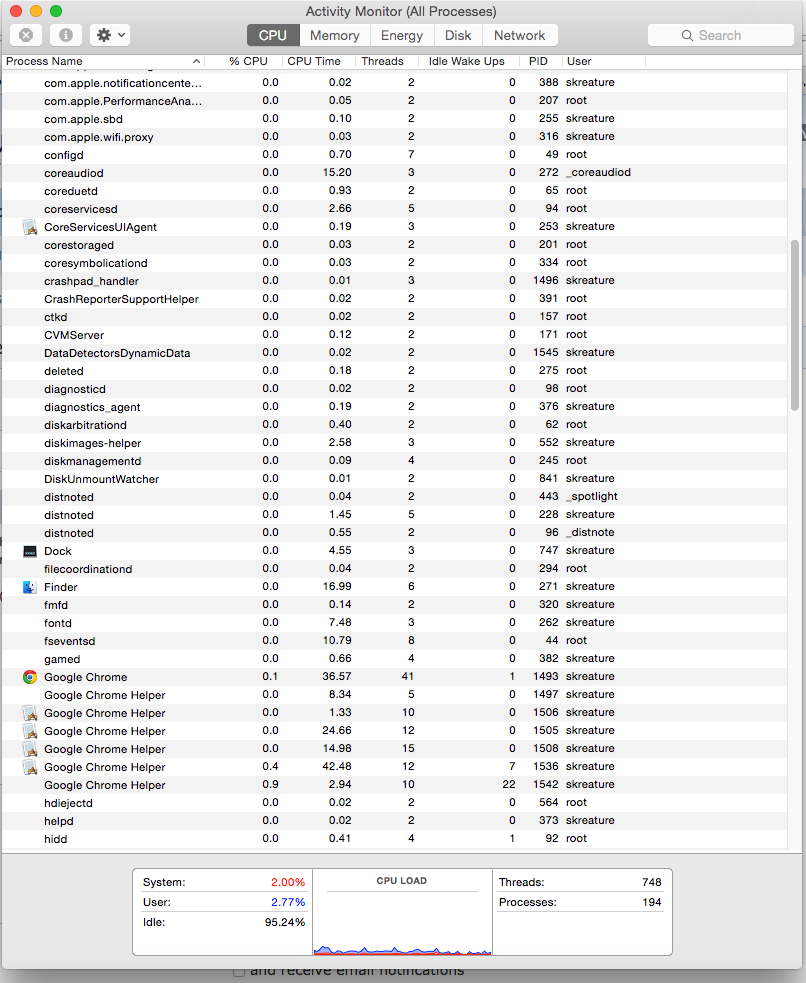
Task: Click the System CPU percentage value
Action: point(288,882)
